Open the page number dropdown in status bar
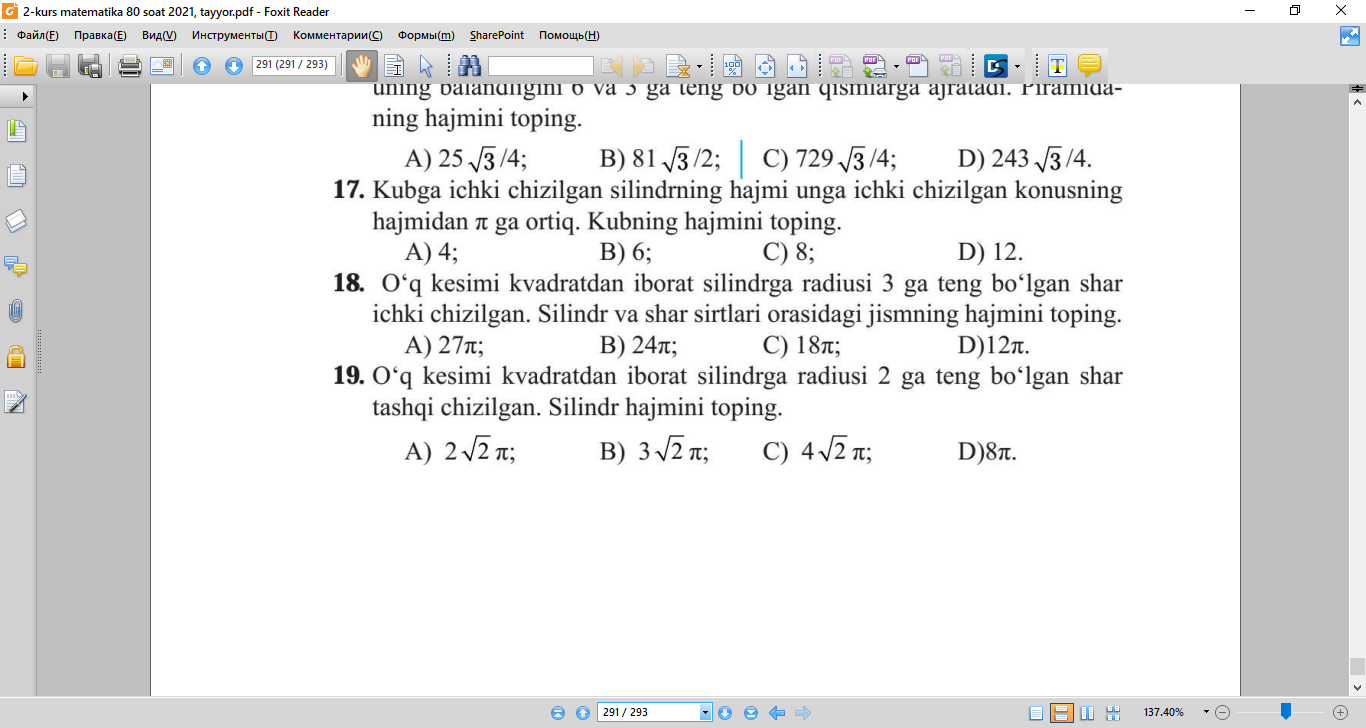Viewport: 1366px width, 728px height. pyautogui.click(x=705, y=712)
